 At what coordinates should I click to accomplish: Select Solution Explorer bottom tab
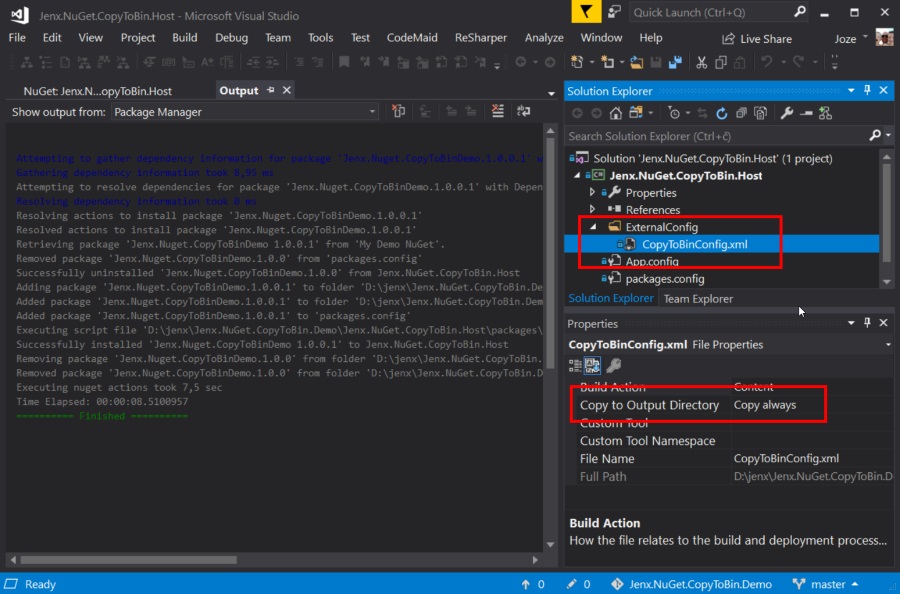(611, 298)
